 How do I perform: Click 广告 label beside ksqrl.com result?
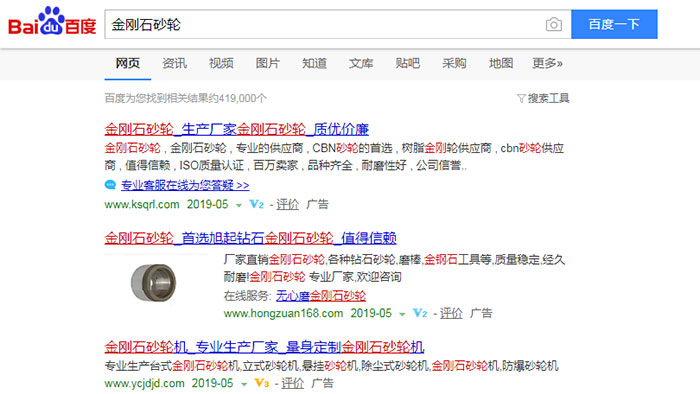tap(317, 204)
